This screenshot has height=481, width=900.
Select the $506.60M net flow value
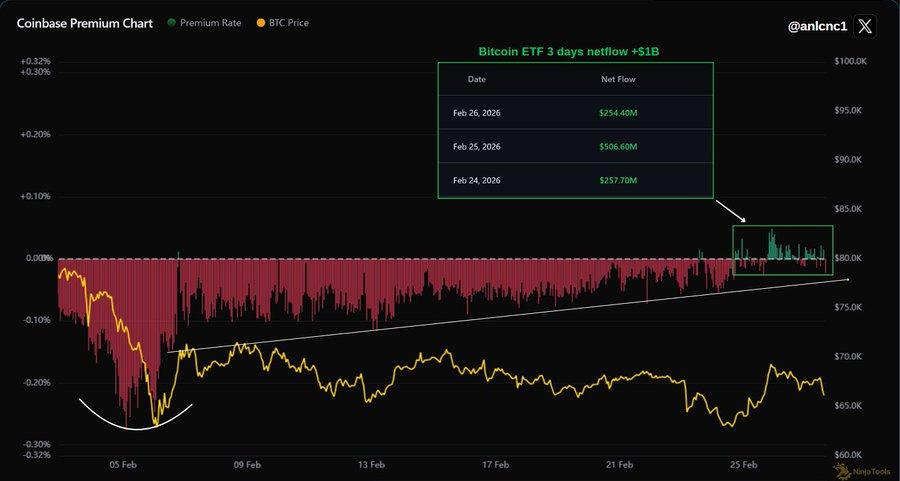coord(618,147)
